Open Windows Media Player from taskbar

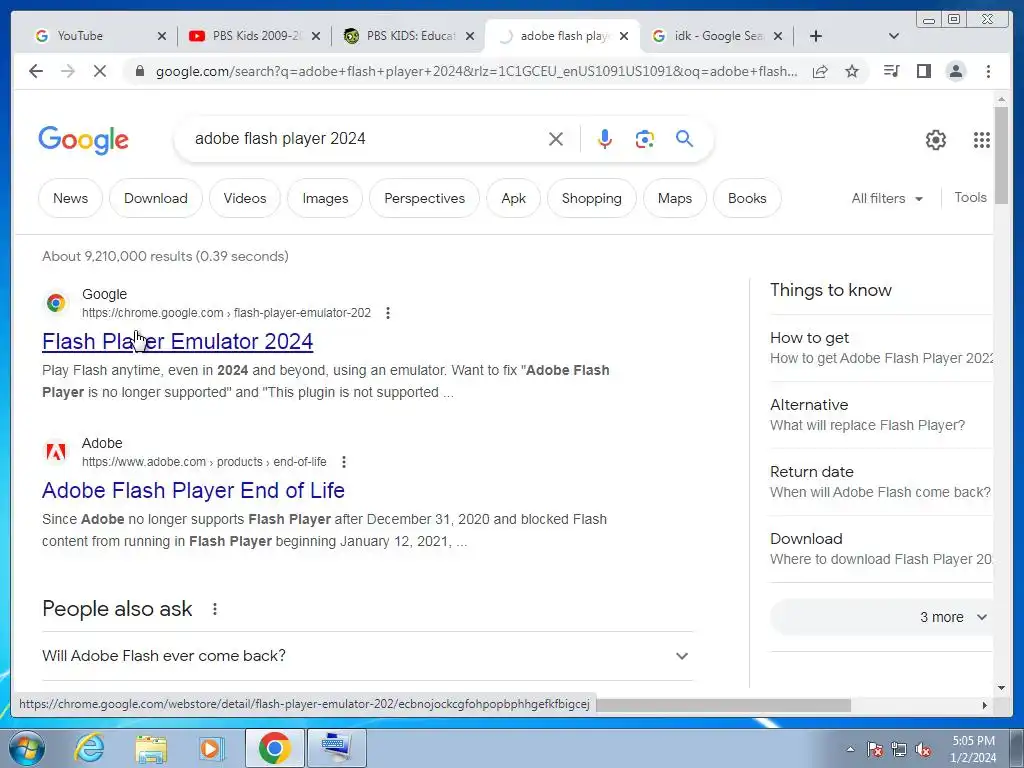click(211, 748)
